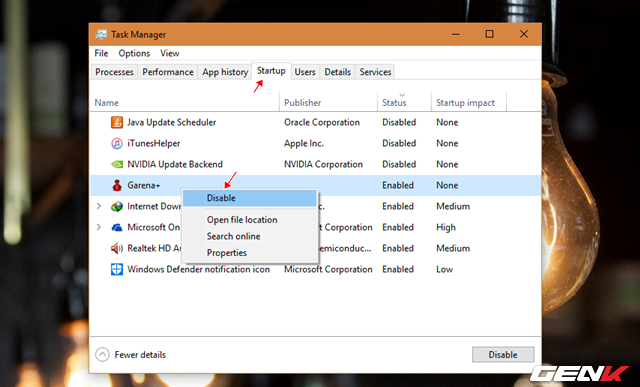This screenshot has width=640, height=387.
Task: Open the File menu
Action: click(x=101, y=53)
